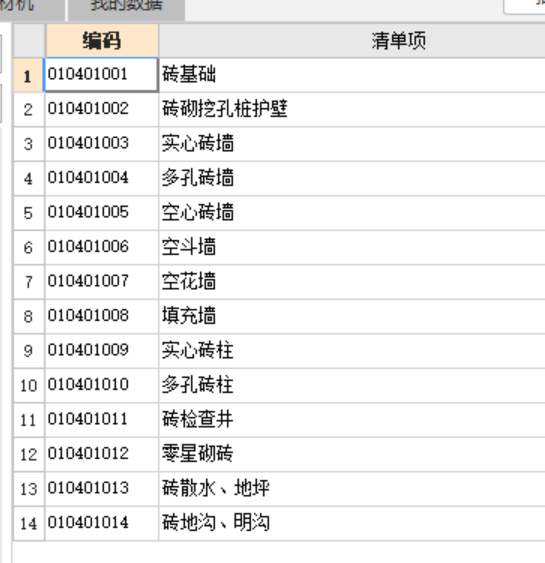Select row header number 5
545x563 pixels.
pos(29,213)
